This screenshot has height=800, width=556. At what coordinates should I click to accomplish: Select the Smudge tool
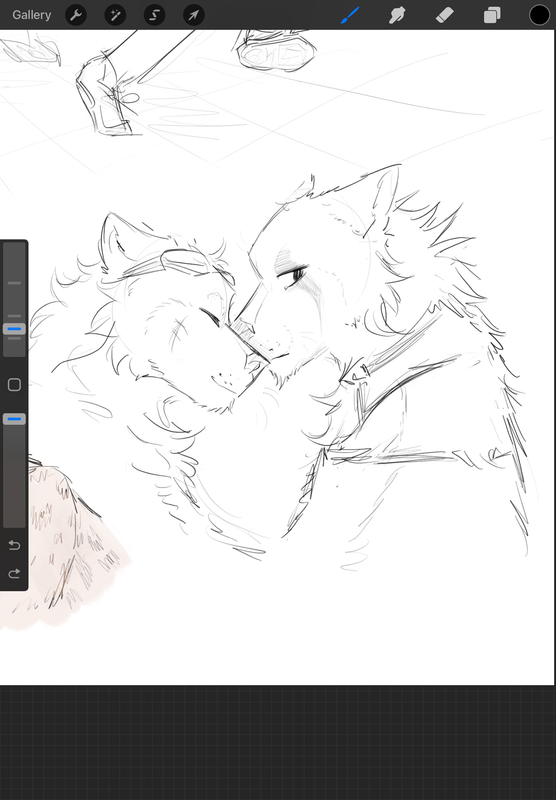397,15
